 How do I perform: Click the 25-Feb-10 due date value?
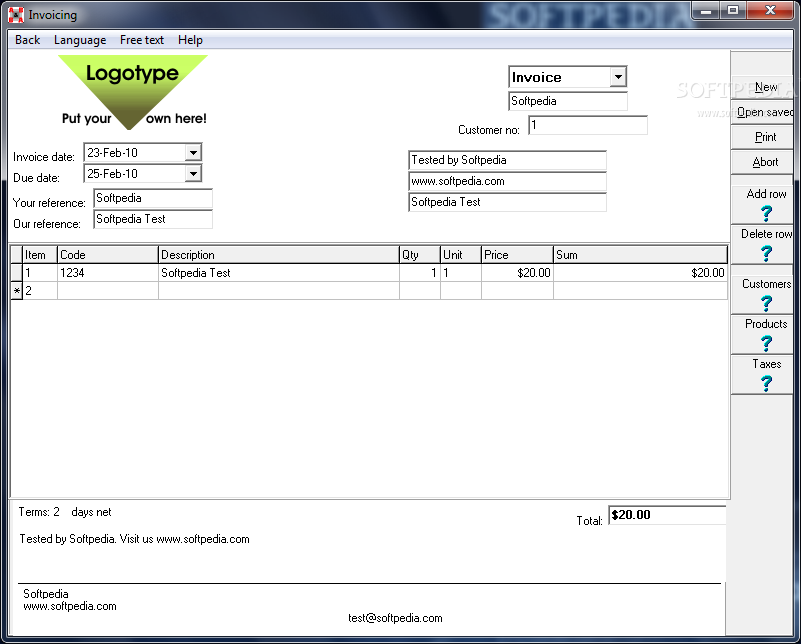coord(112,174)
